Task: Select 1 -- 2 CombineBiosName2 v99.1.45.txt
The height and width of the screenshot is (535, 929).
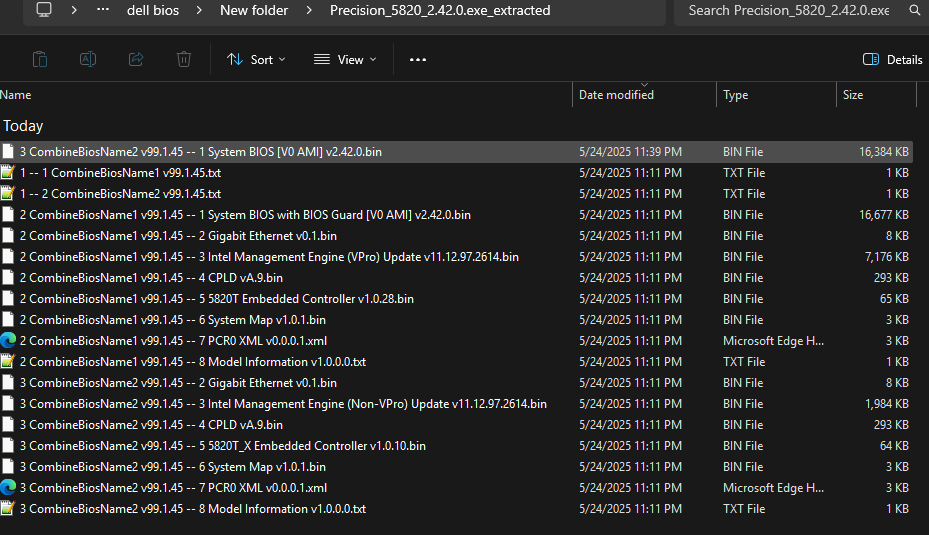Action: [x=456, y=194]
